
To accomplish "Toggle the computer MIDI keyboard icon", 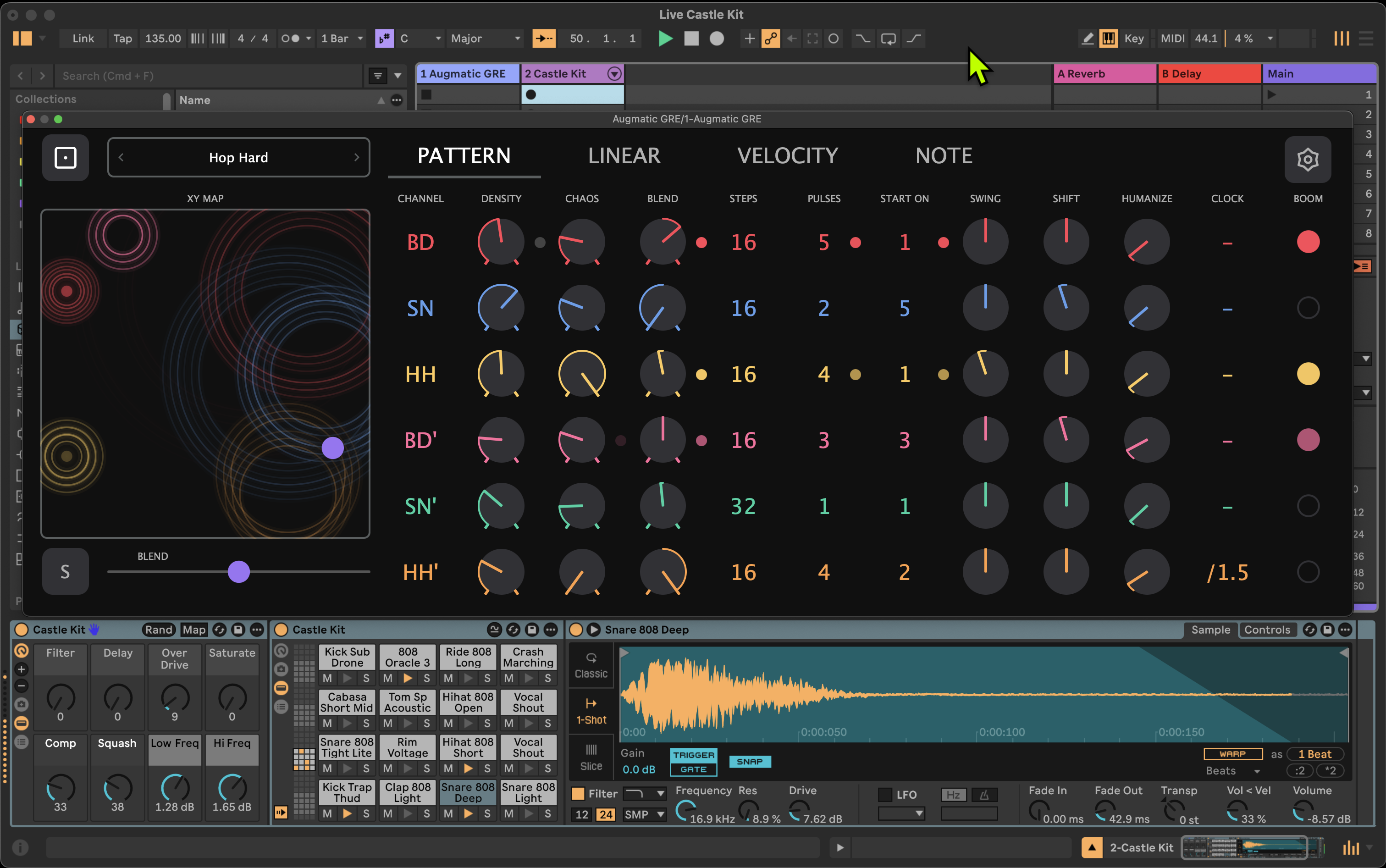I will click(1108, 38).
